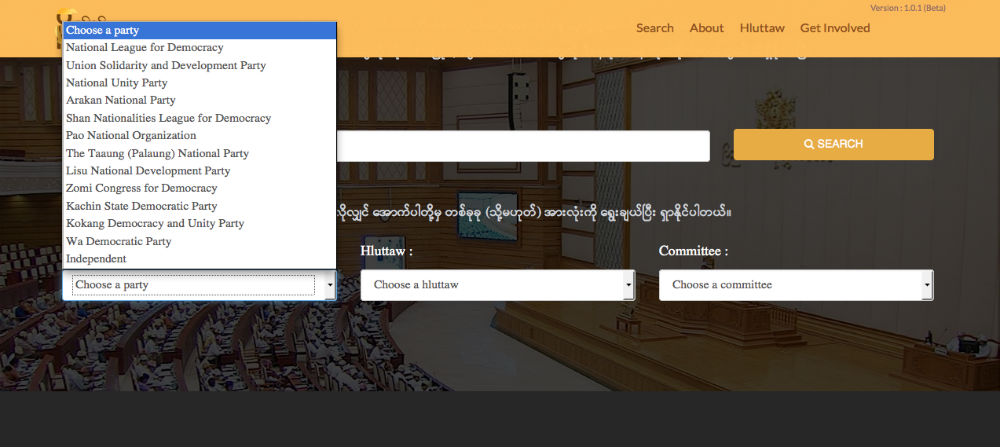Select The Taaung (Palaung) National Party
Screen dimensions: 1000x447
tap(157, 153)
